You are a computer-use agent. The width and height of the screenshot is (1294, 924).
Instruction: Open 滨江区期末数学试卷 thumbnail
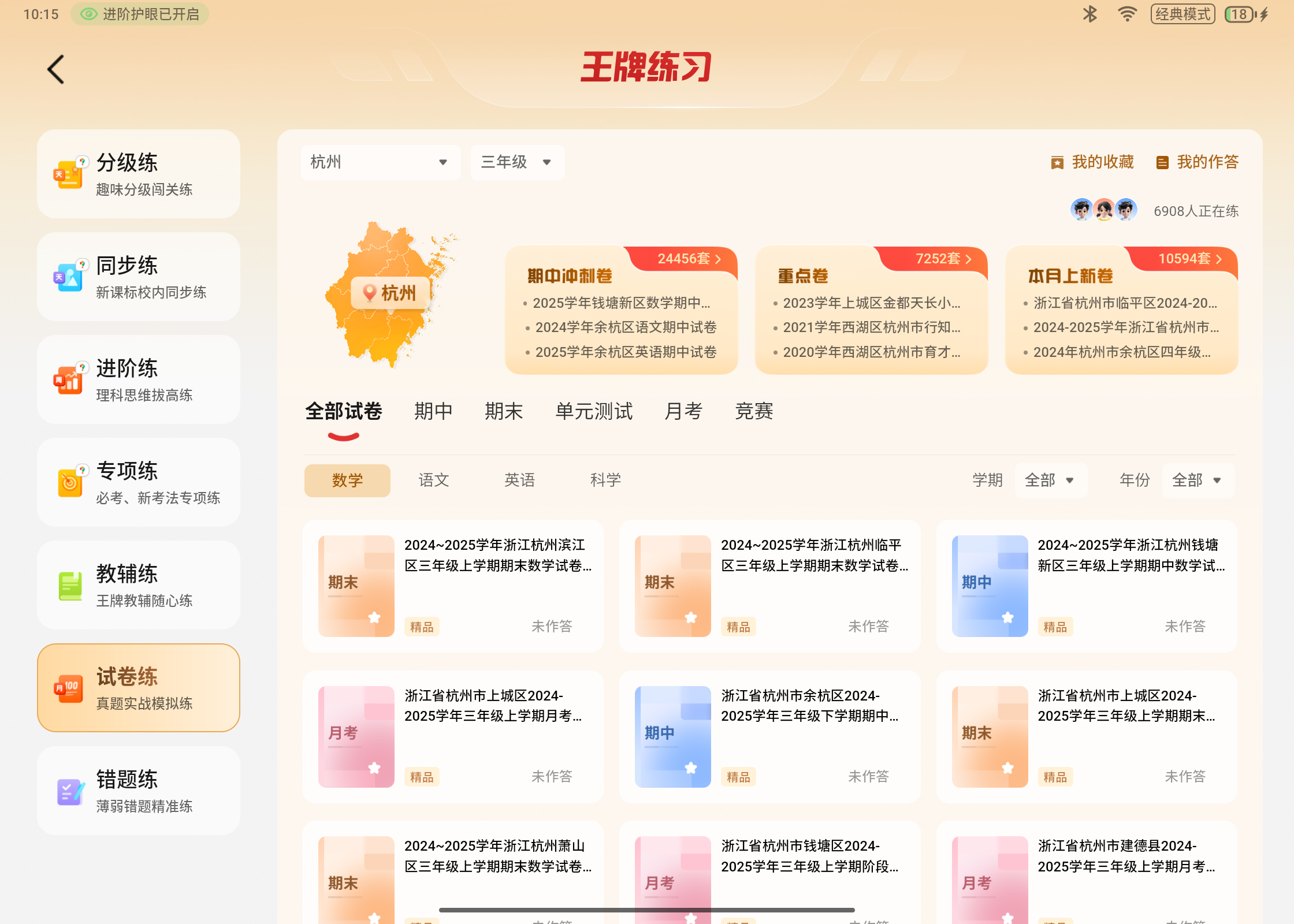point(356,586)
